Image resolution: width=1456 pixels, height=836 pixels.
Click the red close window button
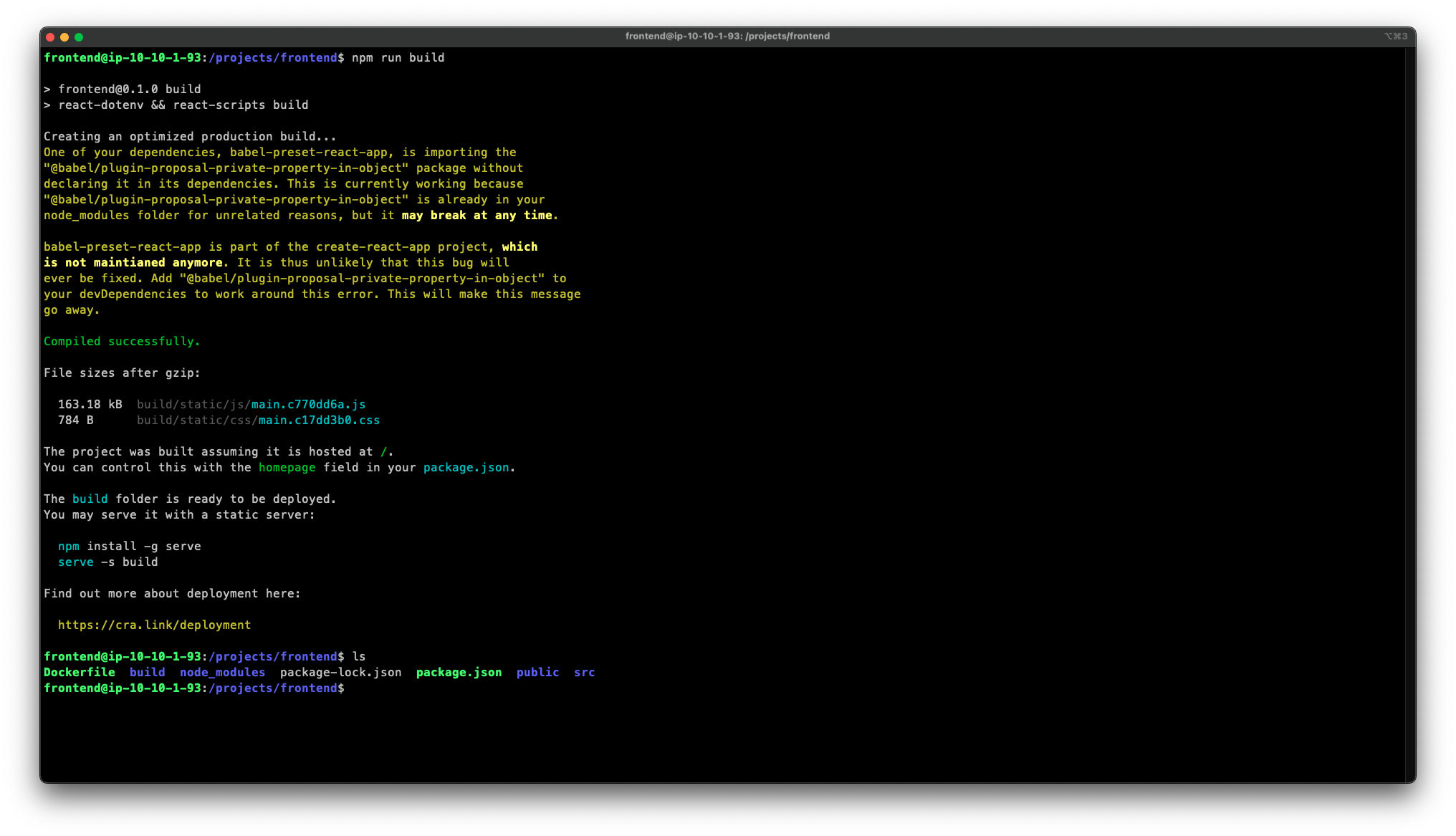(50, 37)
